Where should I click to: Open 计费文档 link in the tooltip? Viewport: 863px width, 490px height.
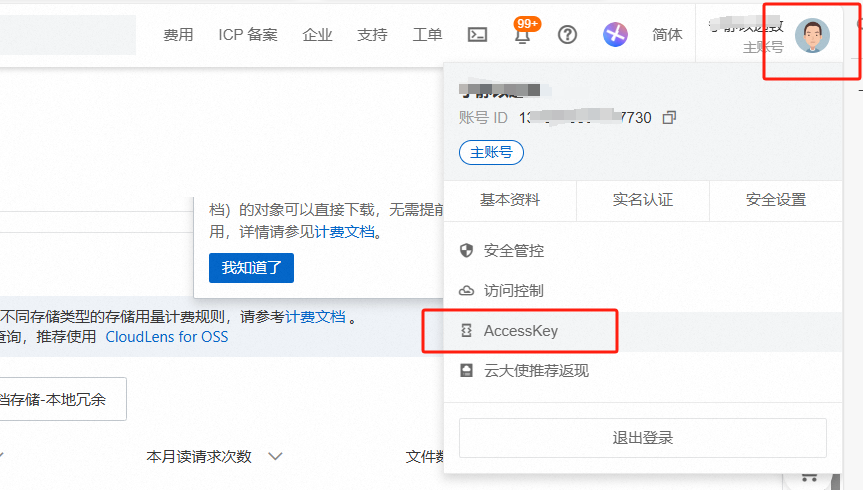point(345,232)
